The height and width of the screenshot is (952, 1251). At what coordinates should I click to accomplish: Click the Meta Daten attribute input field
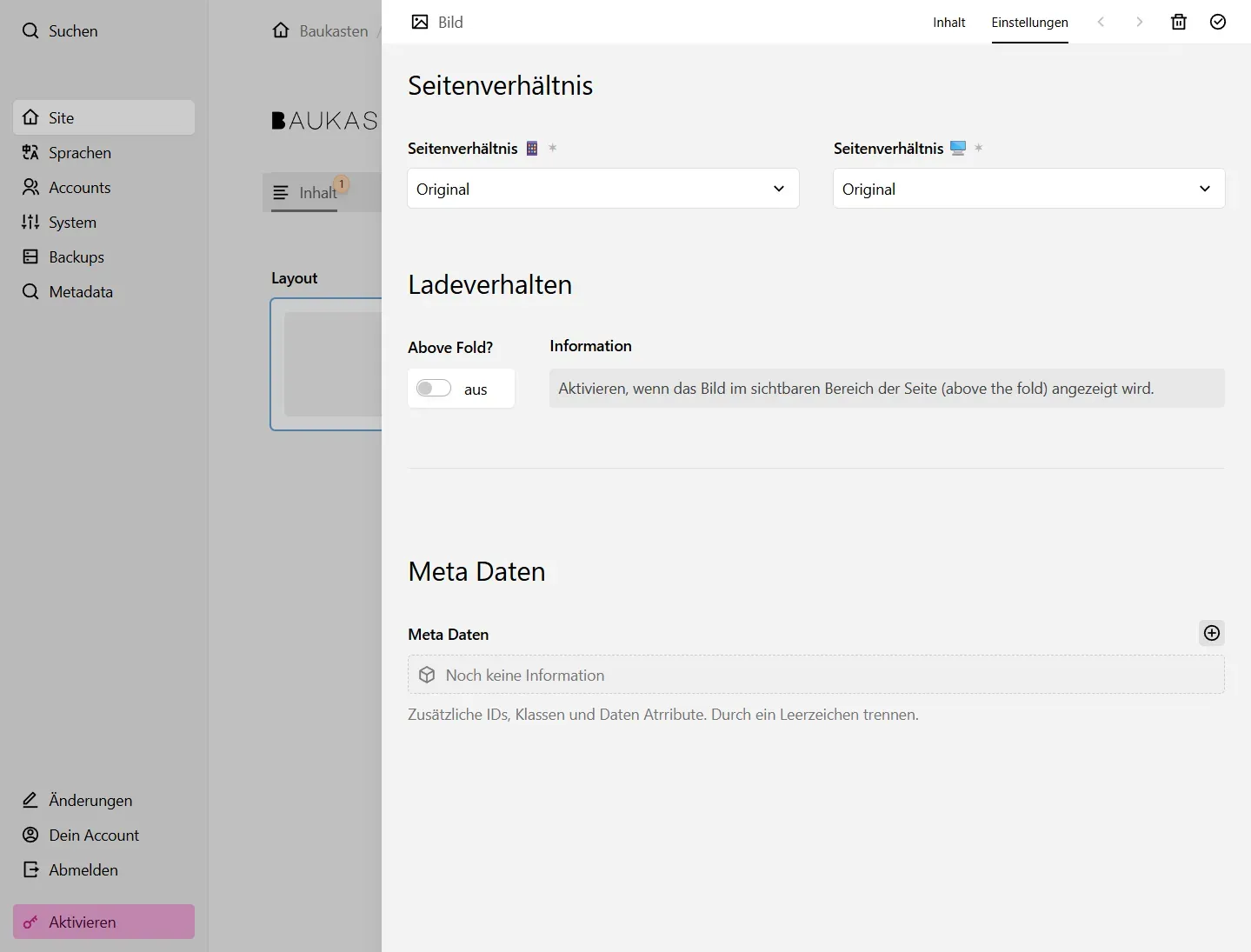point(815,675)
